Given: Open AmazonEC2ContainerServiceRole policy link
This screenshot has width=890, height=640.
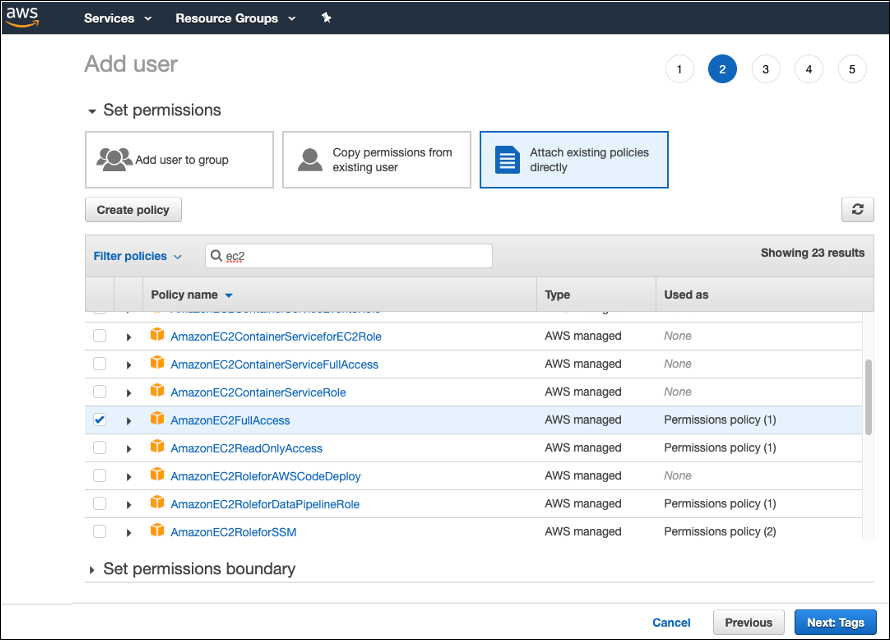Looking at the screenshot, I should coord(258,393).
